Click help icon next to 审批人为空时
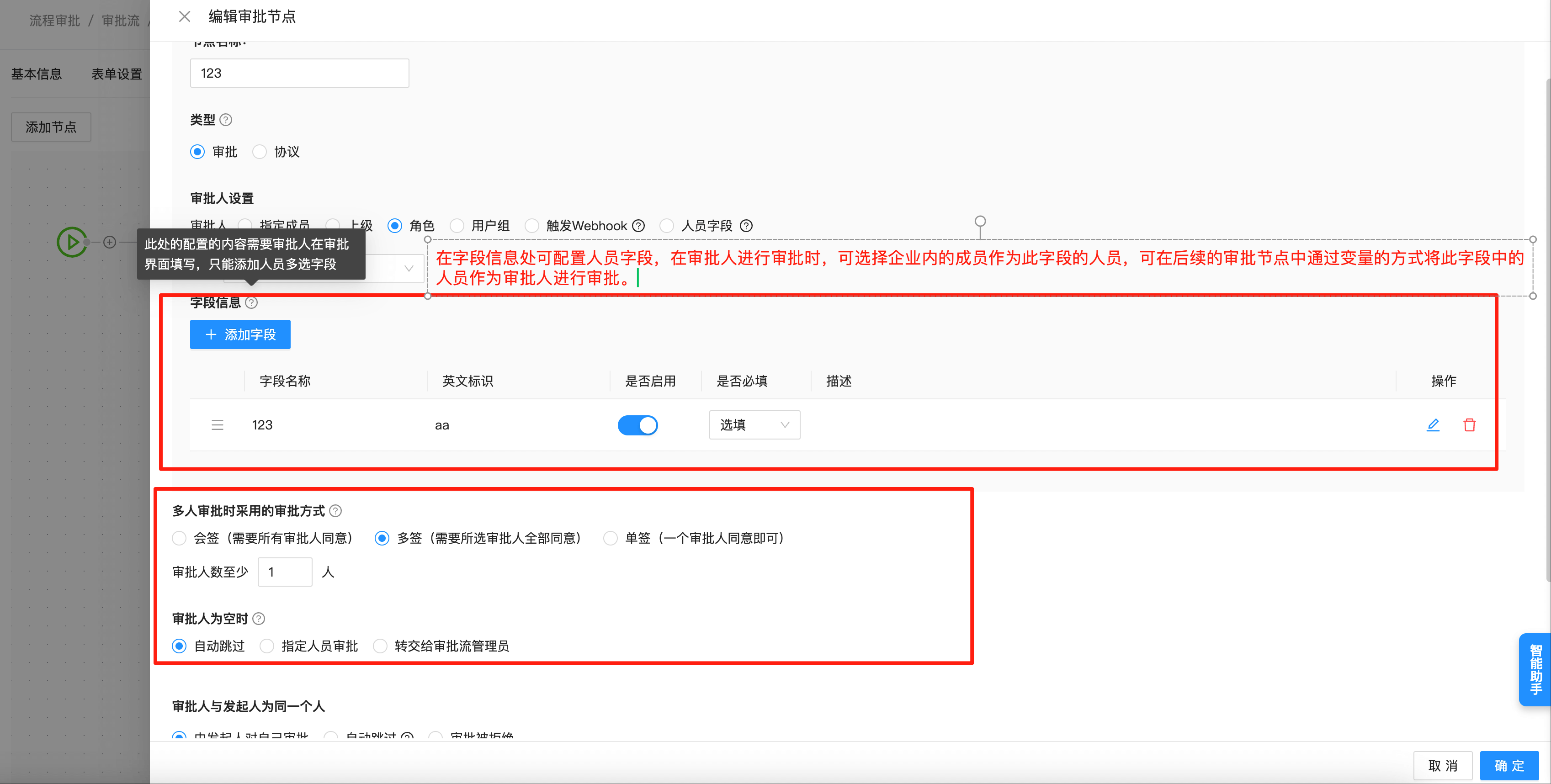Screen dimensions: 1551x784 click(x=259, y=619)
